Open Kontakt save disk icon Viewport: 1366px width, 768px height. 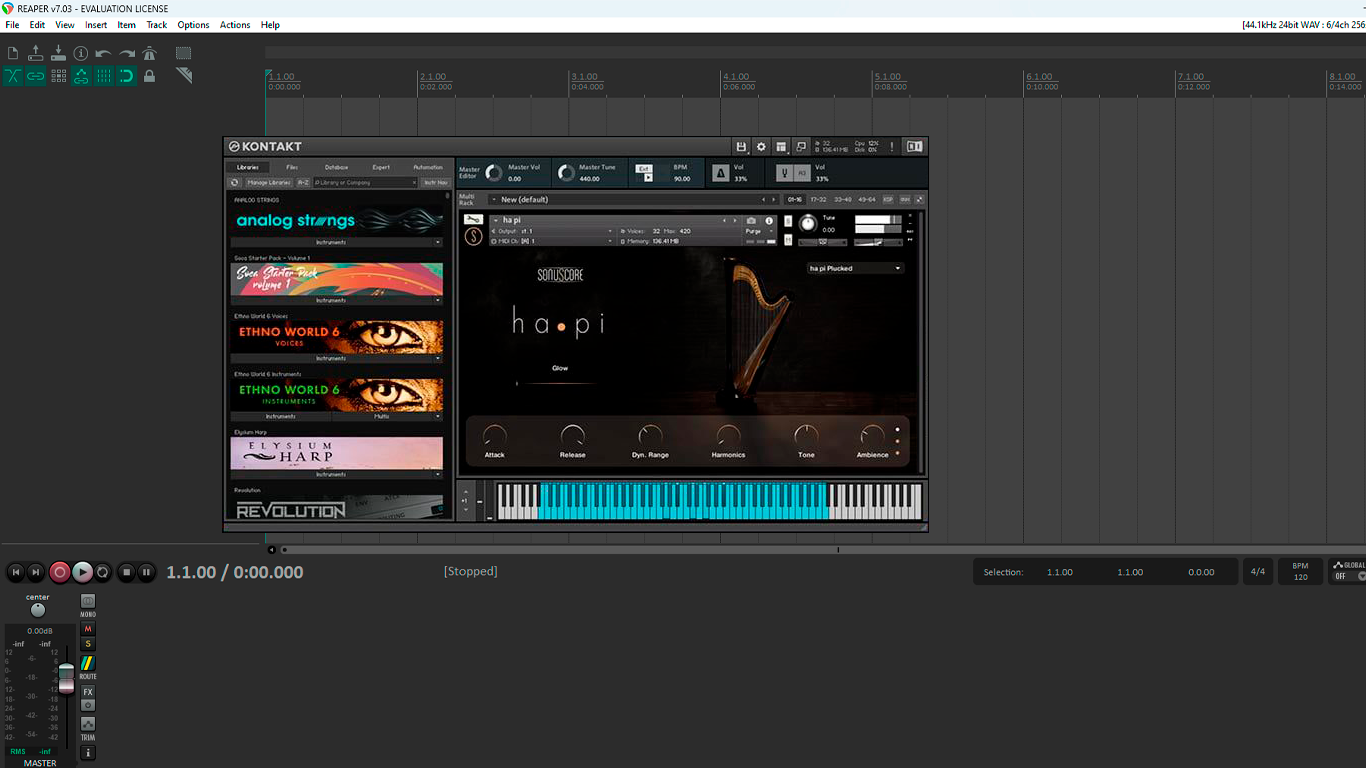click(x=741, y=146)
